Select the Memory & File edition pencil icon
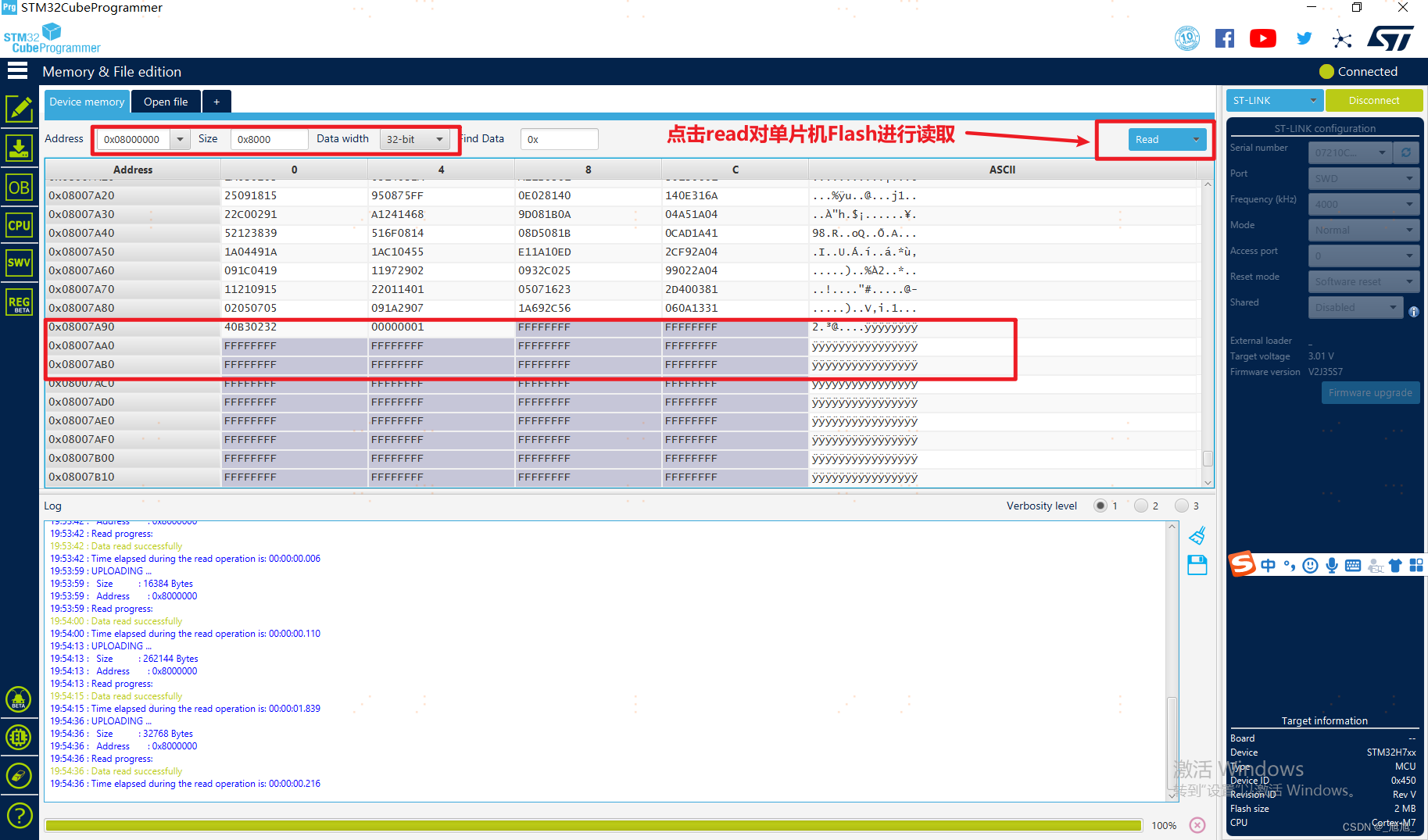This screenshot has width=1428, height=840. (19, 109)
